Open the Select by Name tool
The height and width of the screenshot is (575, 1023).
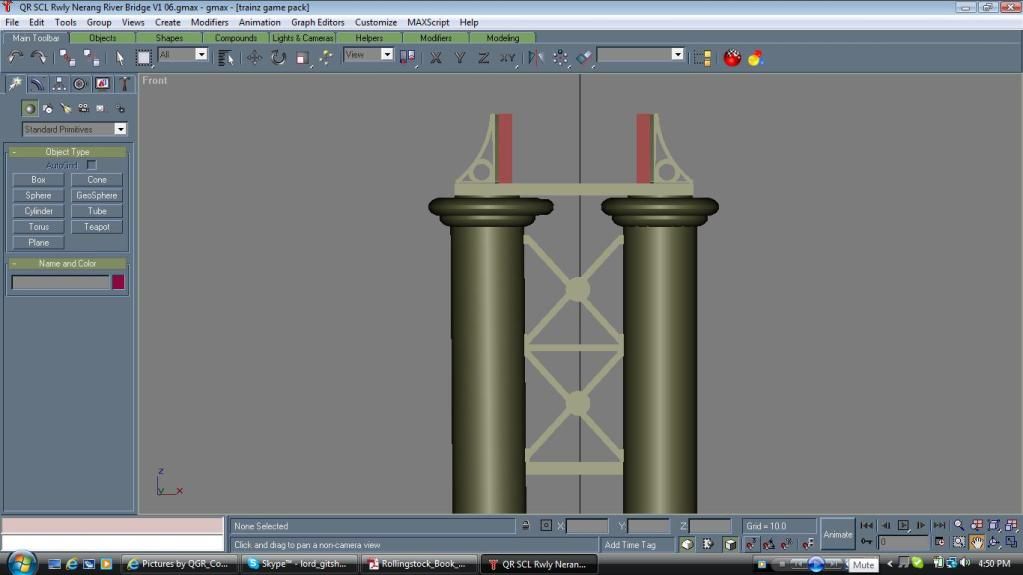pyautogui.click(x=226, y=57)
